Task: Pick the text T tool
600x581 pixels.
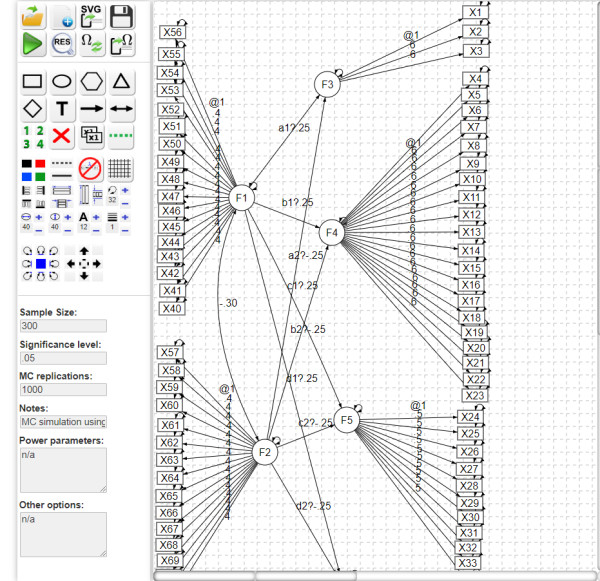Action: (x=62, y=108)
